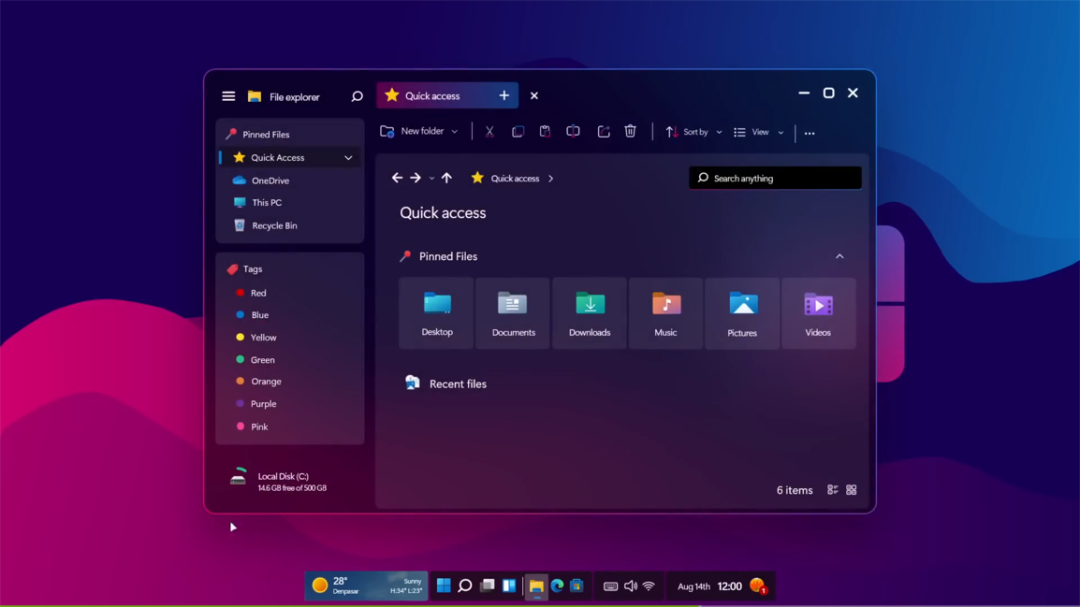Open the View dropdown
Image resolution: width=1080 pixels, height=607 pixels.
click(759, 132)
